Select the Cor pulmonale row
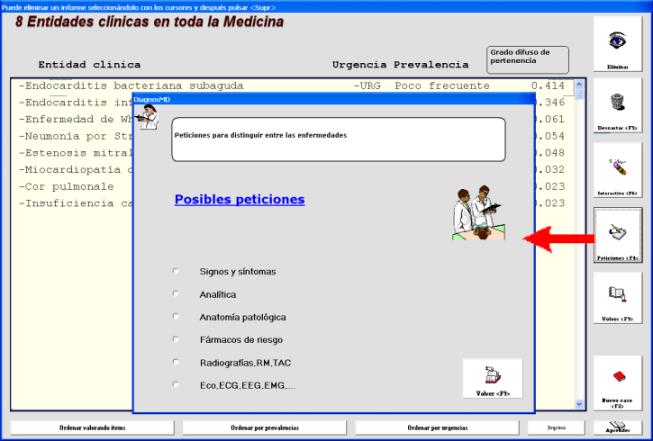 point(66,187)
